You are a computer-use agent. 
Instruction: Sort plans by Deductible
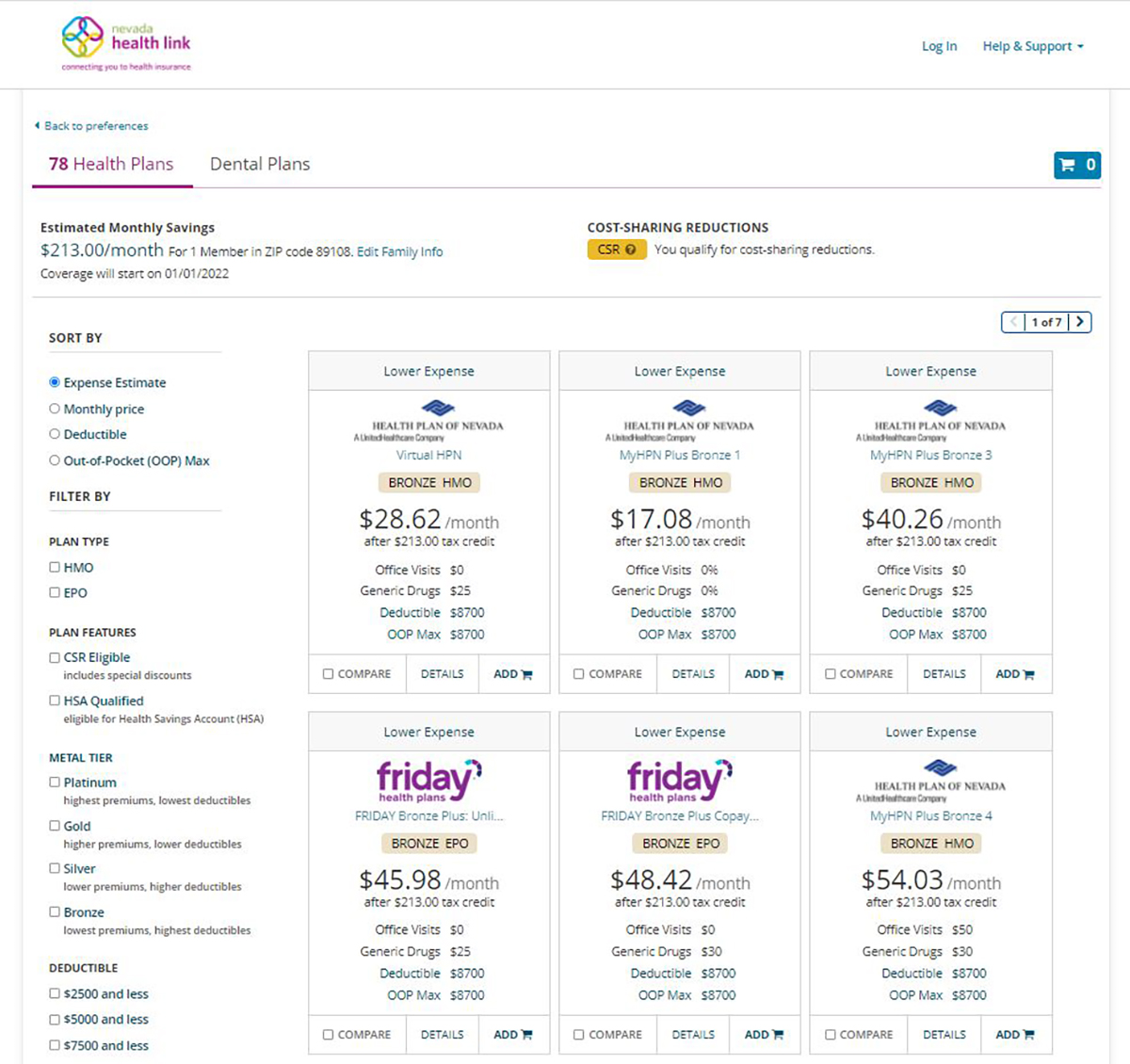(55, 434)
